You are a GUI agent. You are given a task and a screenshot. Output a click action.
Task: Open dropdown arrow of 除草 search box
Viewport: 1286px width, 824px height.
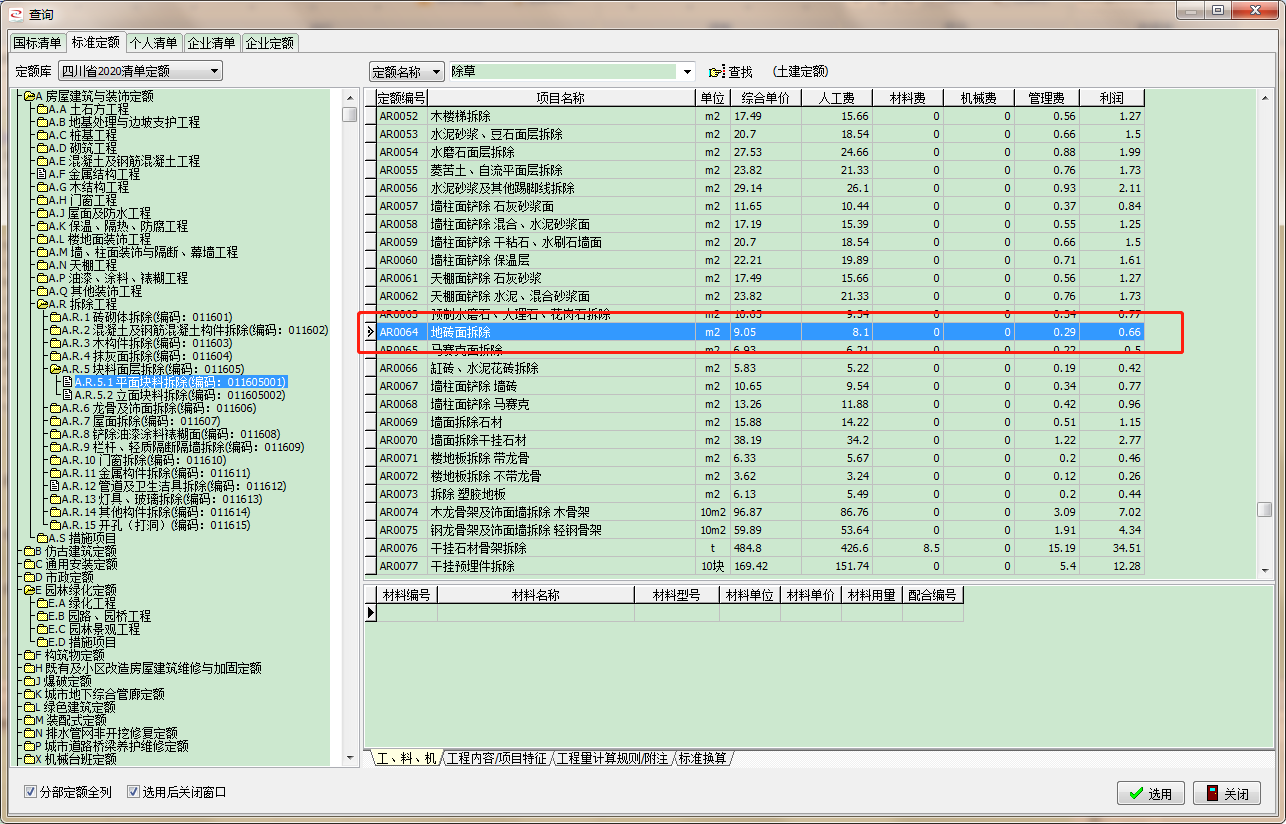[687, 72]
